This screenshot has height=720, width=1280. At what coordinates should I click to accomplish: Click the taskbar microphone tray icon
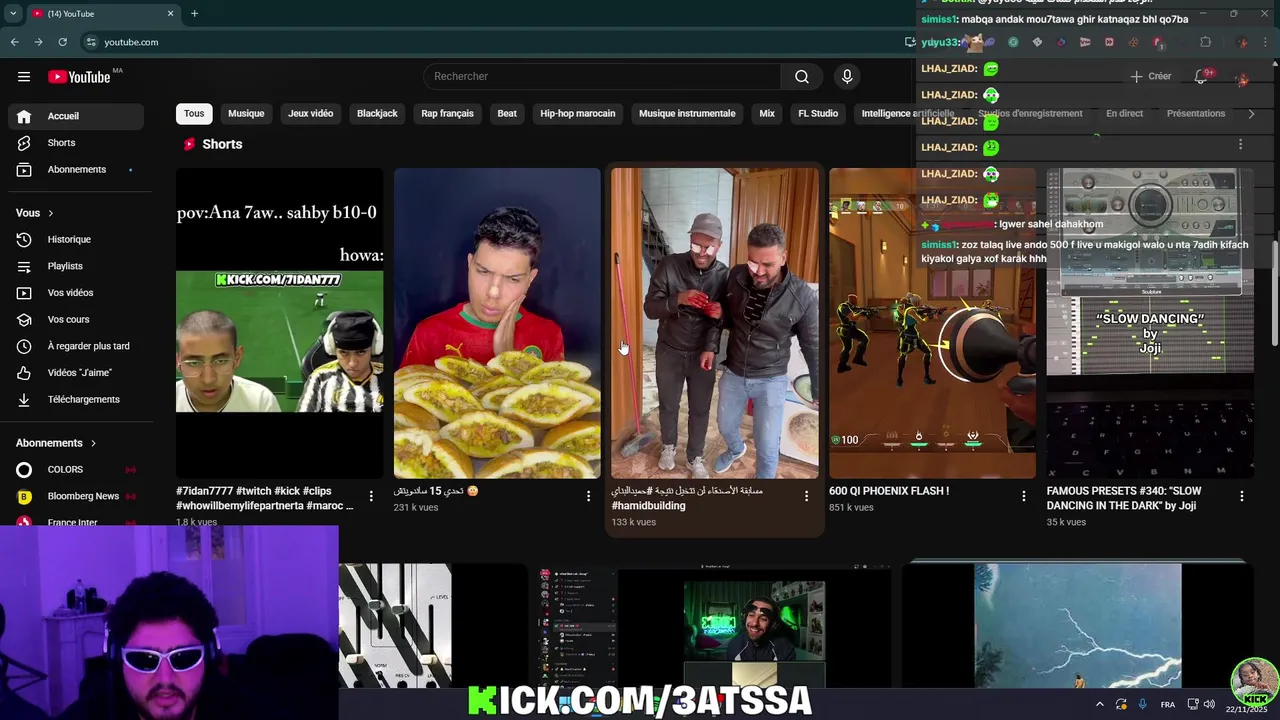point(1143,704)
